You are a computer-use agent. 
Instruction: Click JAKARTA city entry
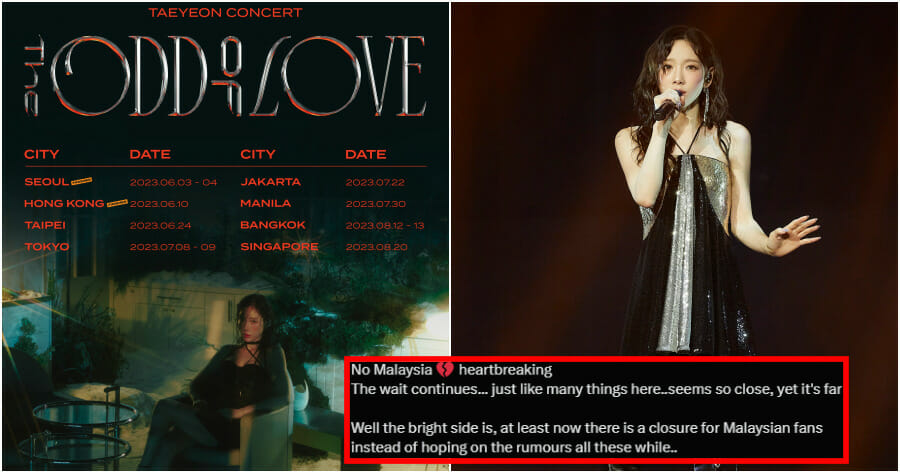[x=270, y=182]
